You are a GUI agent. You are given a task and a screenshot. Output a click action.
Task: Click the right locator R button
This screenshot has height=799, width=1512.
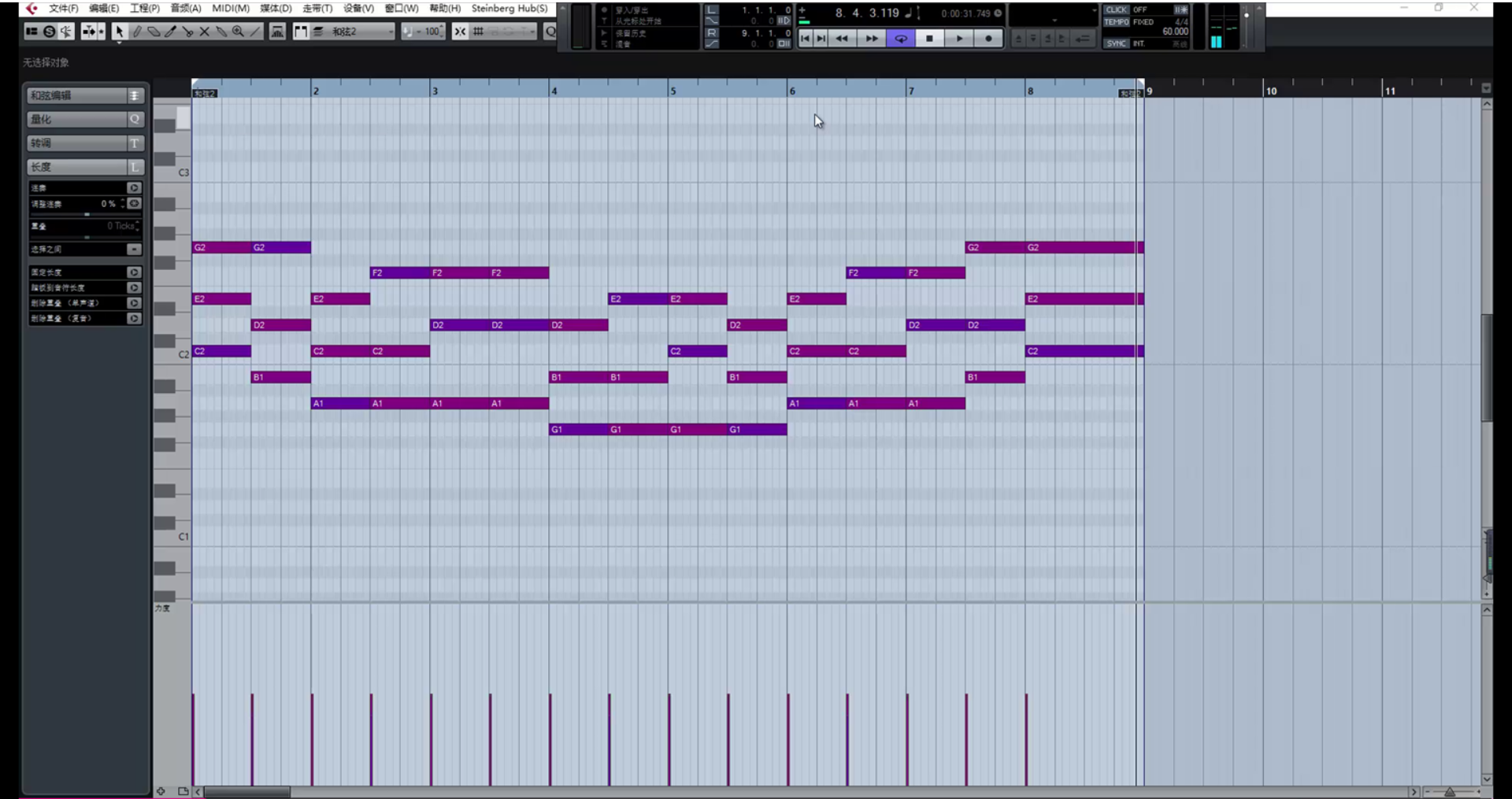[x=712, y=33]
